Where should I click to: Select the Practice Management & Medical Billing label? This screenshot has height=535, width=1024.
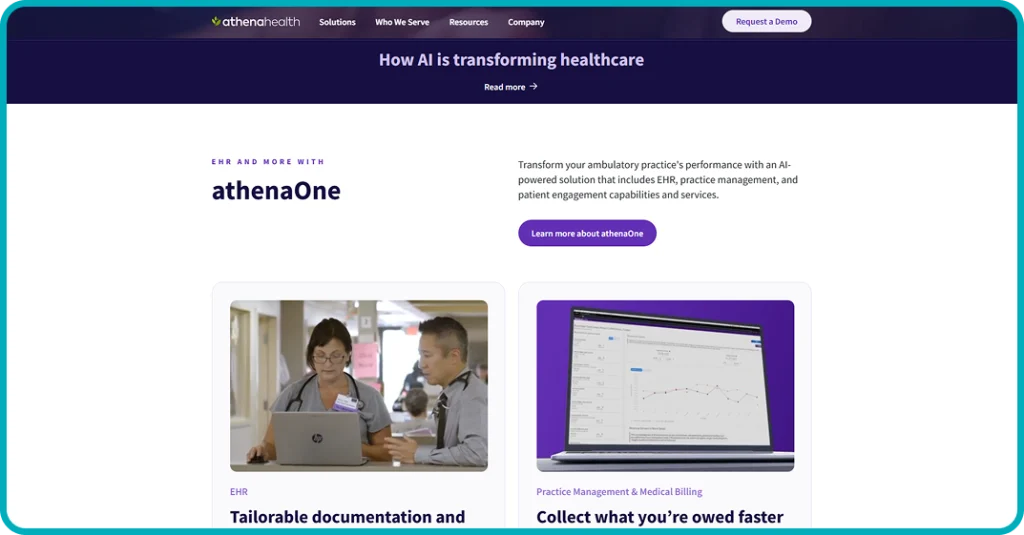click(x=619, y=492)
